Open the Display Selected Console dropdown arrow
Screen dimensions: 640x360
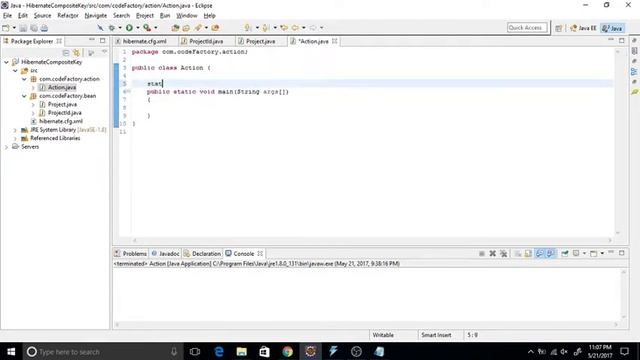point(584,253)
